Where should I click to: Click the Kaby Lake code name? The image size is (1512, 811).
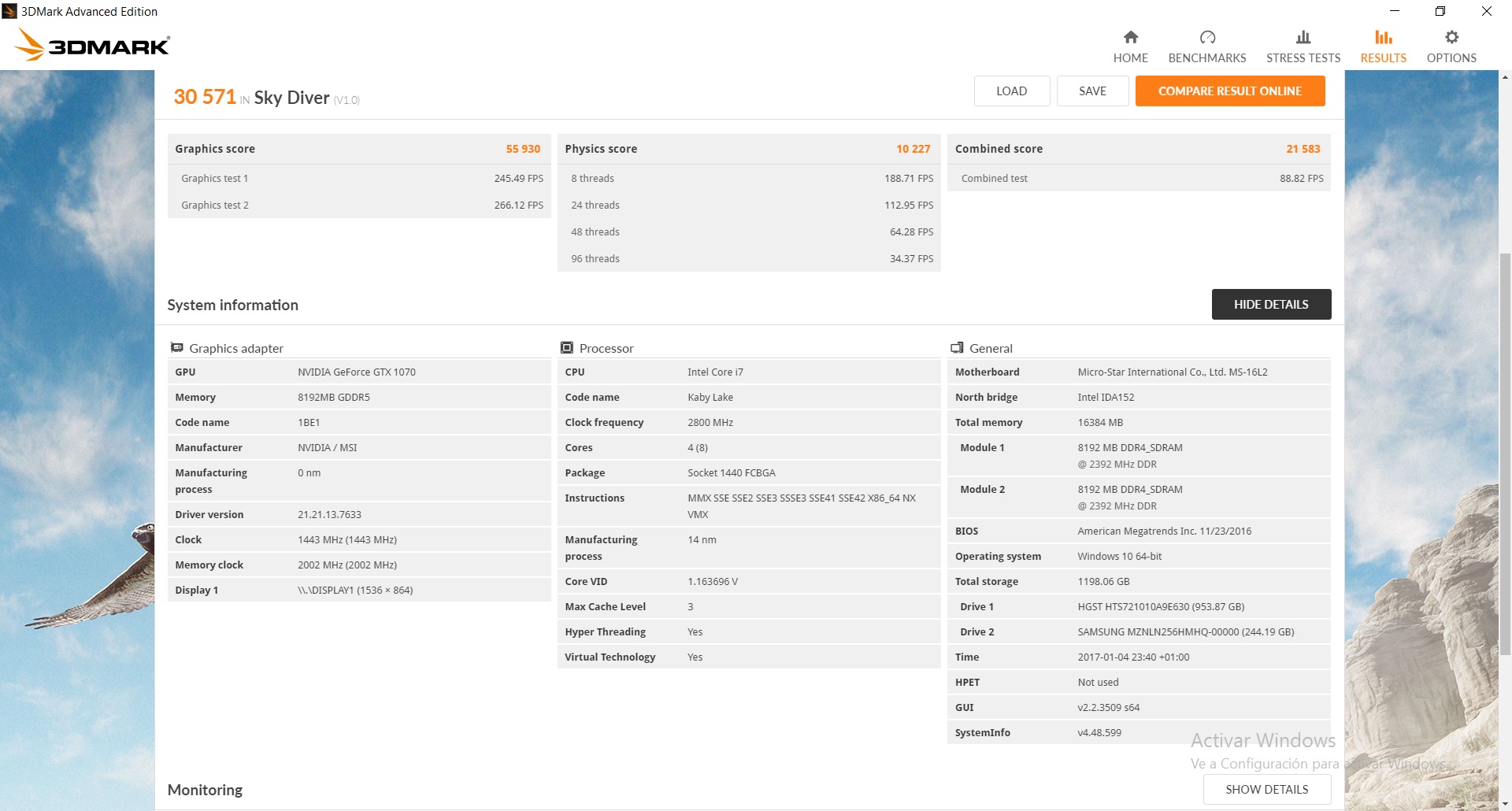point(710,397)
